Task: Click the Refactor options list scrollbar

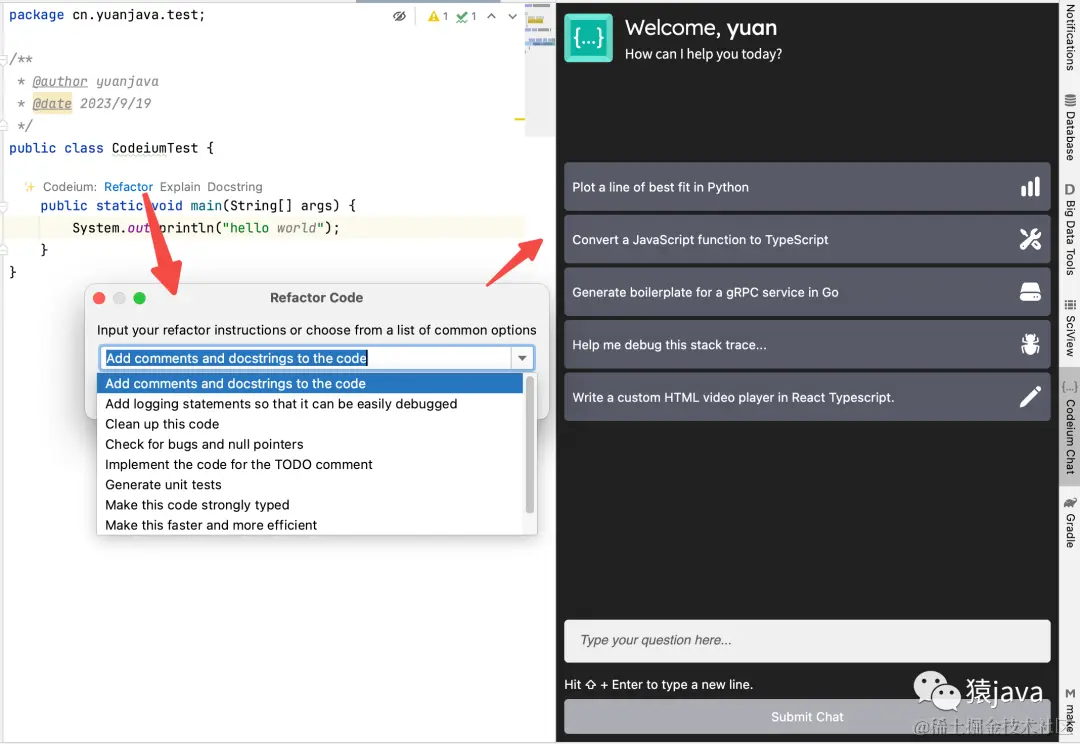Action: tap(530, 443)
